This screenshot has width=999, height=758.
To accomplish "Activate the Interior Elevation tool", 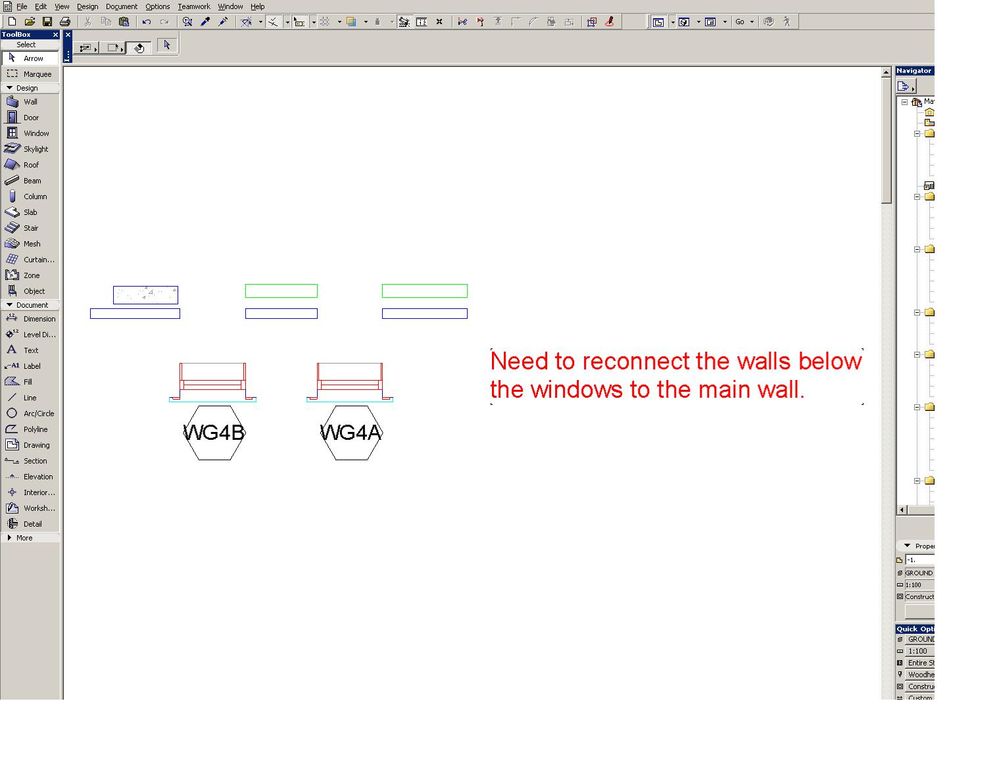I will (x=30, y=492).
